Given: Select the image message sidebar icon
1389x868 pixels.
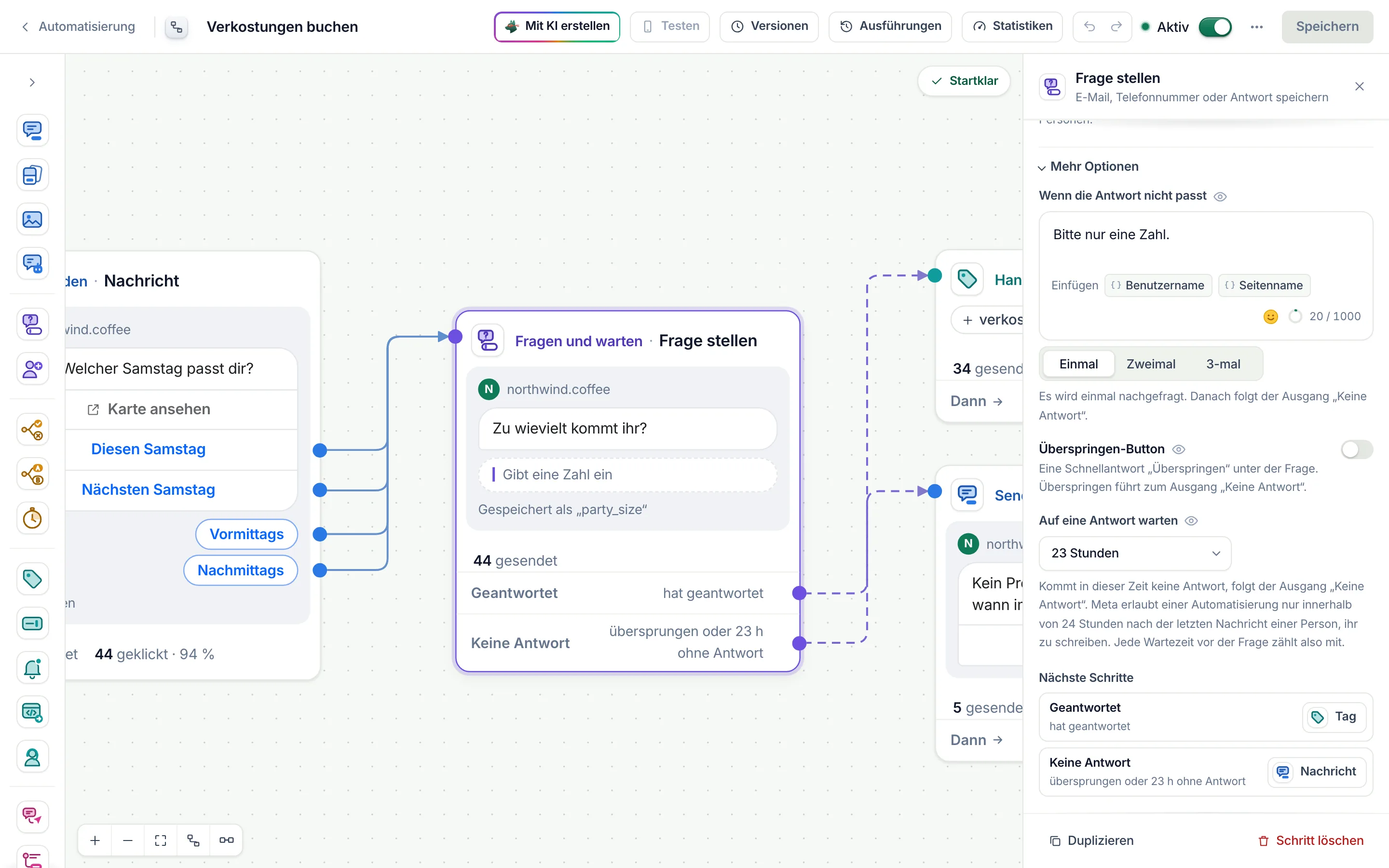Looking at the screenshot, I should [32, 219].
